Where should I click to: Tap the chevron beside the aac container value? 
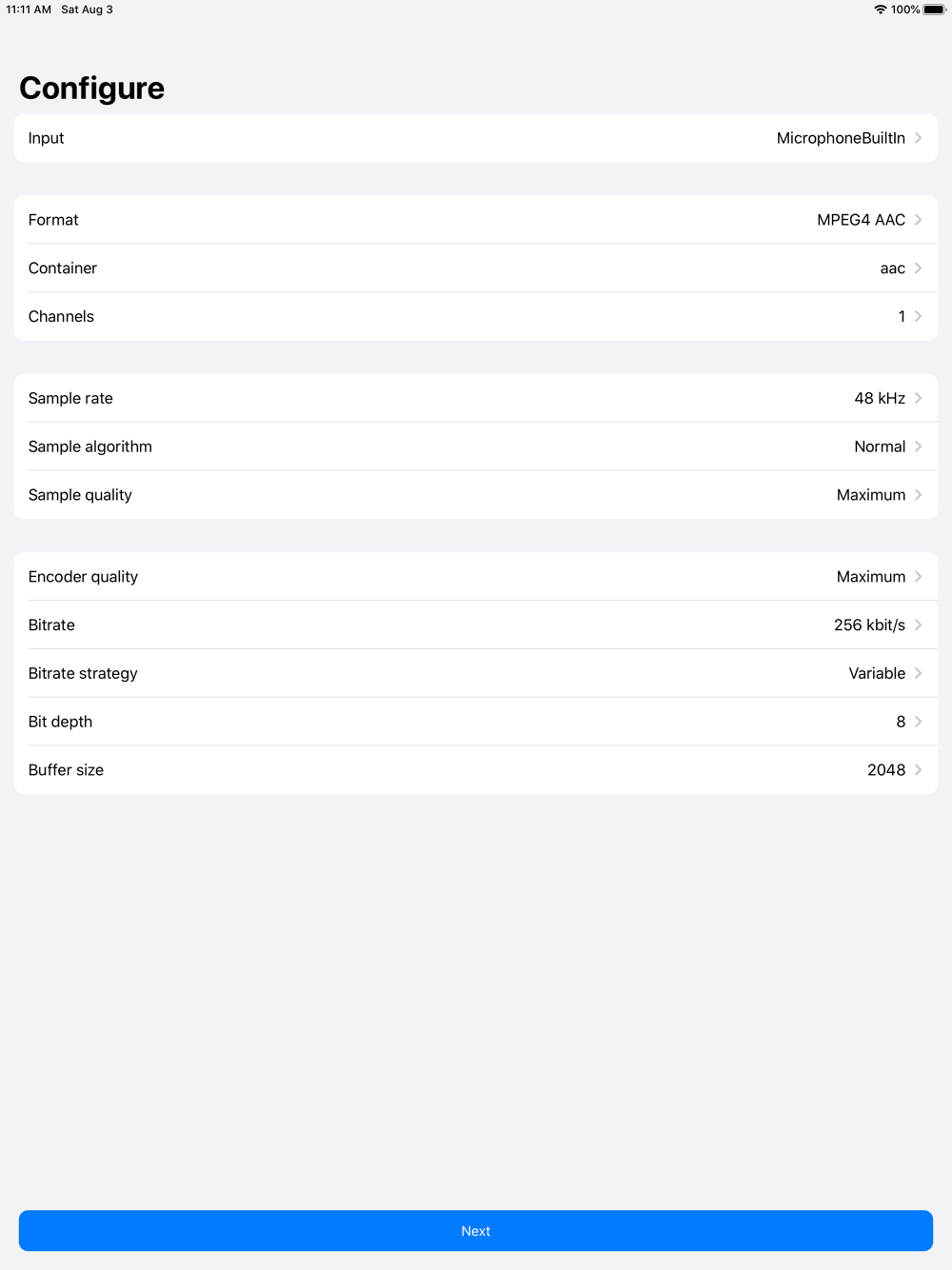pyautogui.click(x=919, y=268)
